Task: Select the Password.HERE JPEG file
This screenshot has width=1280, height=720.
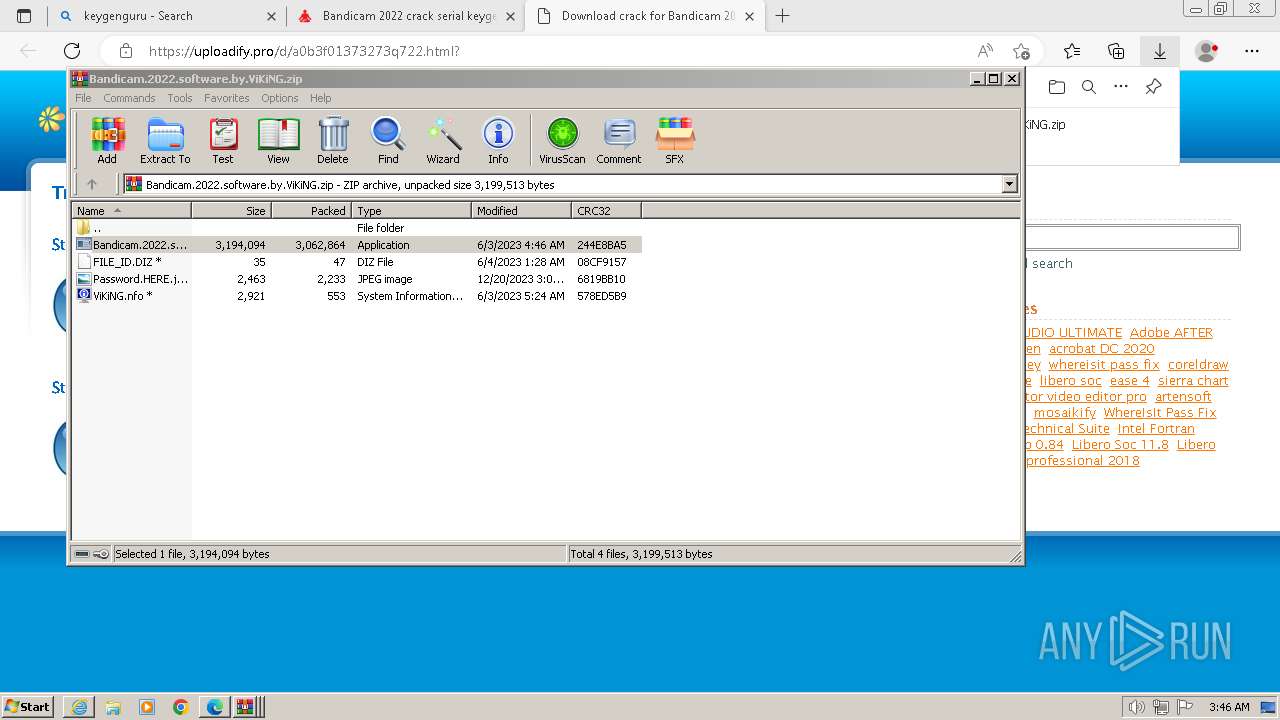Action: click(x=356, y=279)
